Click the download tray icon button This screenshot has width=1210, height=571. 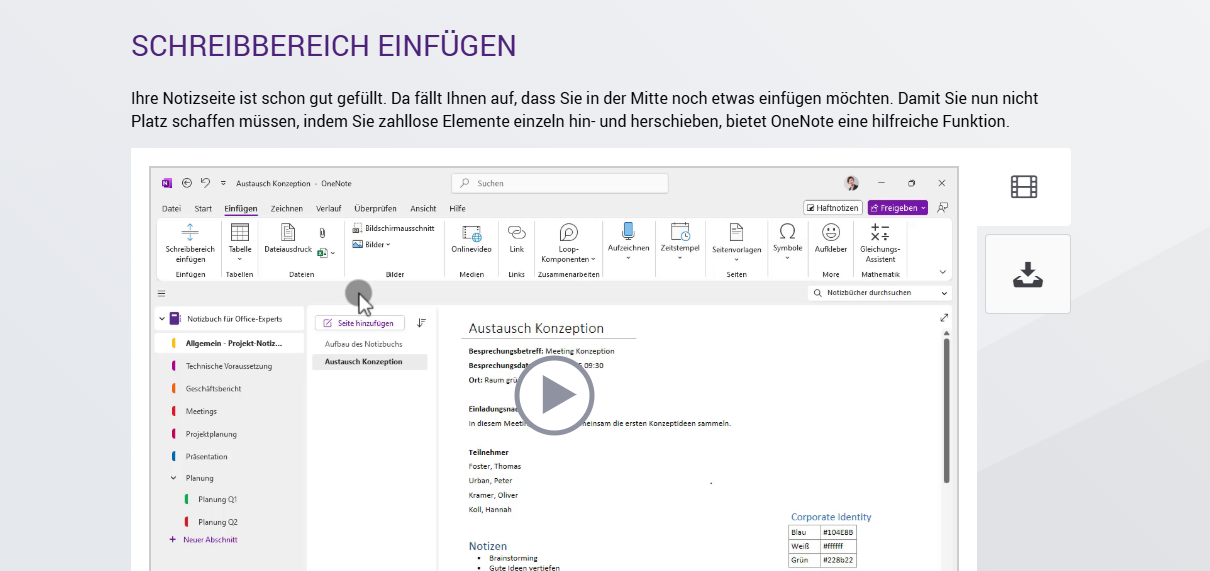pyautogui.click(x=1028, y=274)
